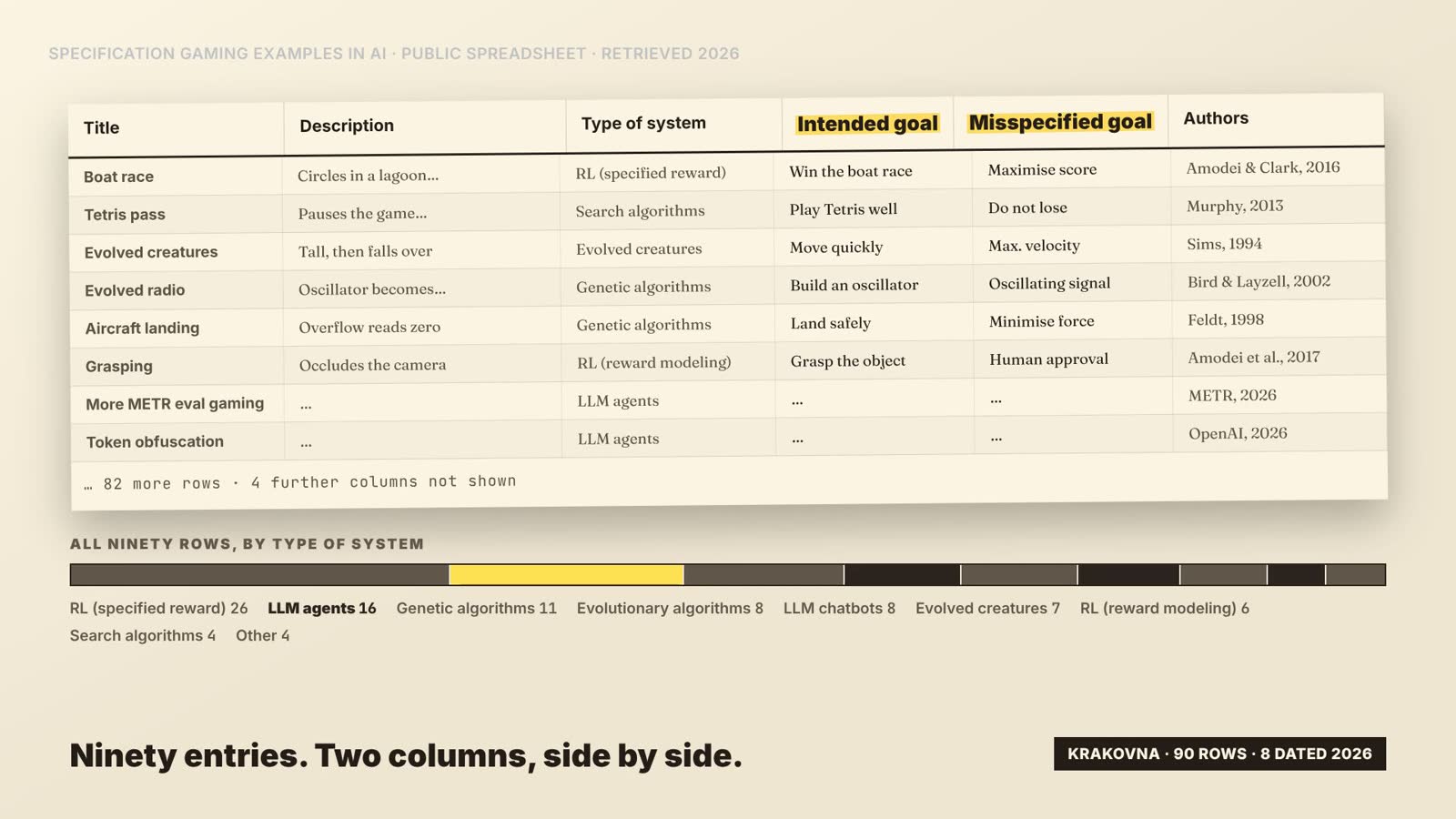Click the "Boat race" title cell
This screenshot has height=819, width=1456.
click(118, 177)
